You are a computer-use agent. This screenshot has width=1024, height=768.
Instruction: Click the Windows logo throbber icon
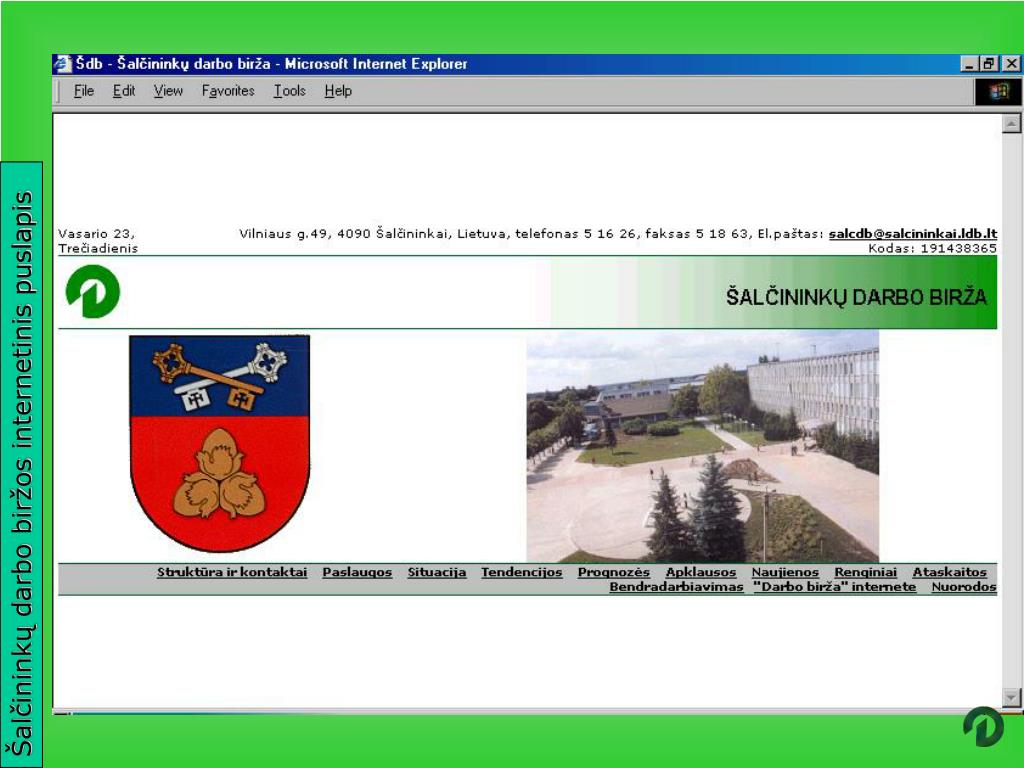[999, 91]
